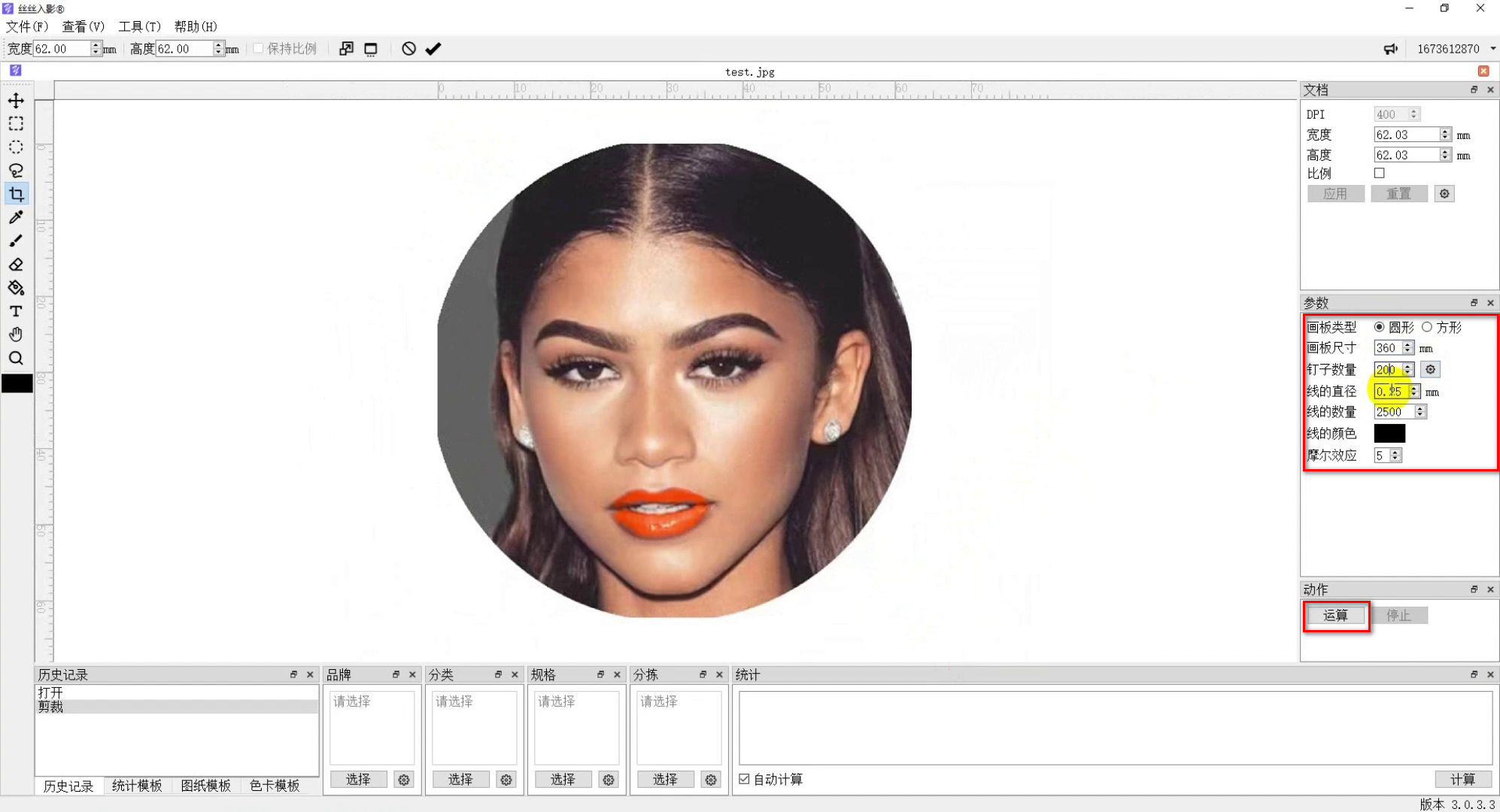Screen dimensions: 1500x812
Task: Click the 线的数量 spinner arrows
Action: [1420, 412]
